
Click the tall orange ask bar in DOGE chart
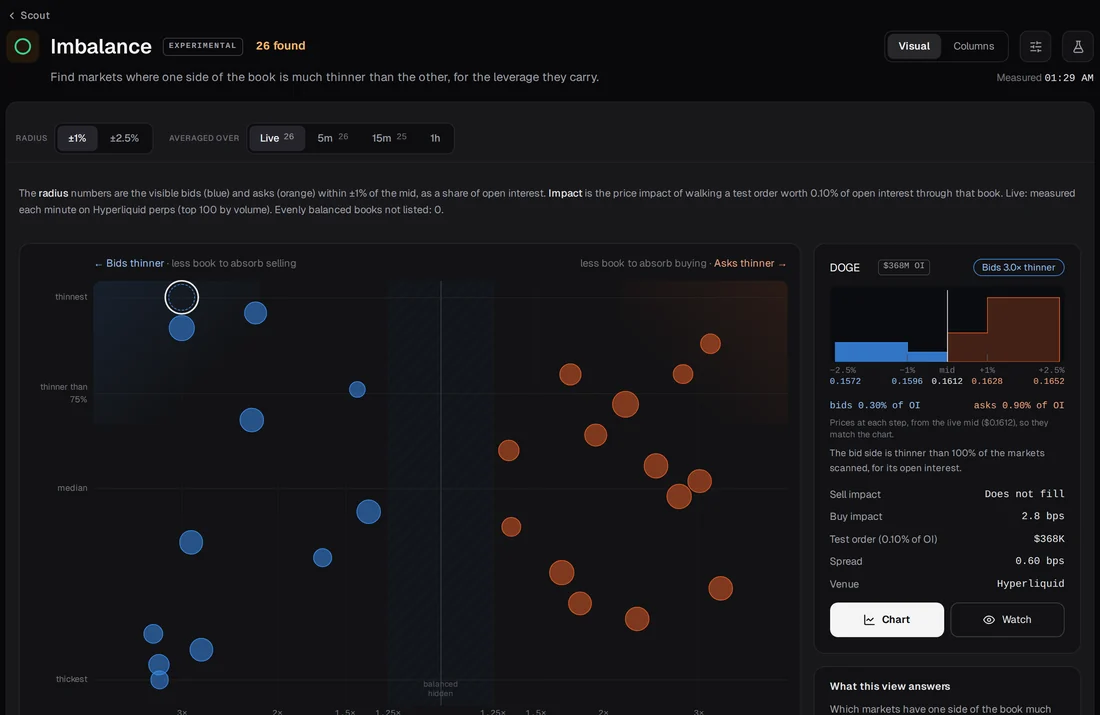1023,329
